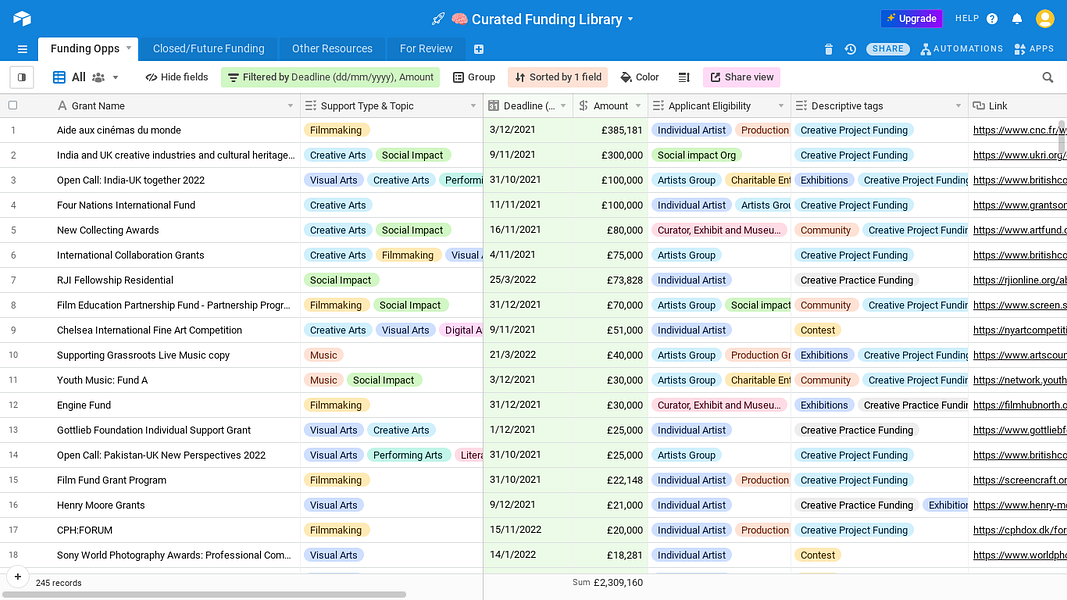Viewport: 1067px width, 600px height.
Task: Toggle the select-all records checkbox
Action: click(x=13, y=105)
